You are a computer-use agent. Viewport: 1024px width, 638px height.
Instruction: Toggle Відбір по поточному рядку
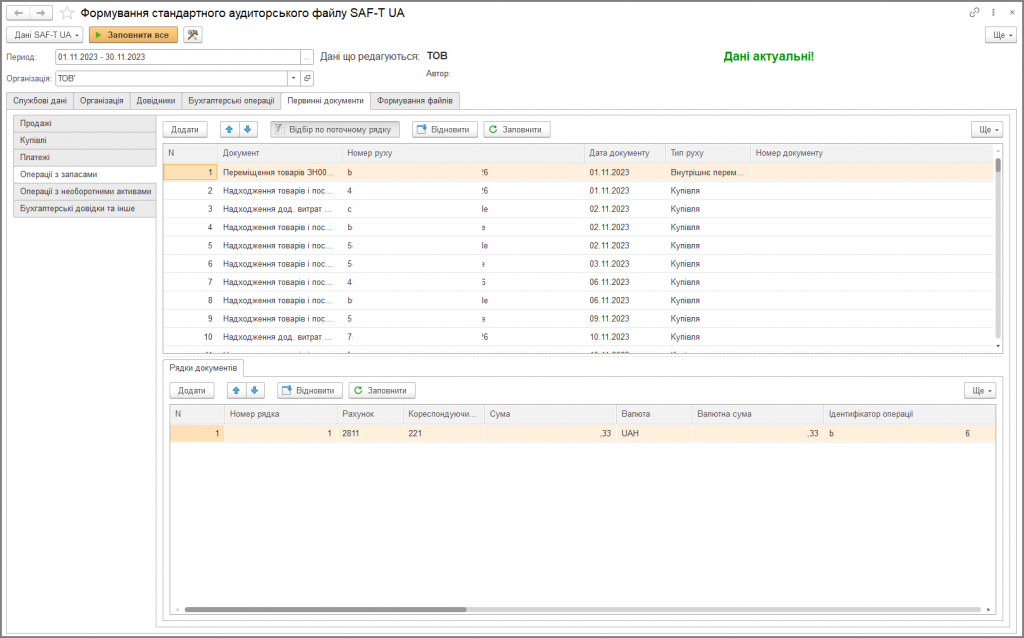(335, 129)
